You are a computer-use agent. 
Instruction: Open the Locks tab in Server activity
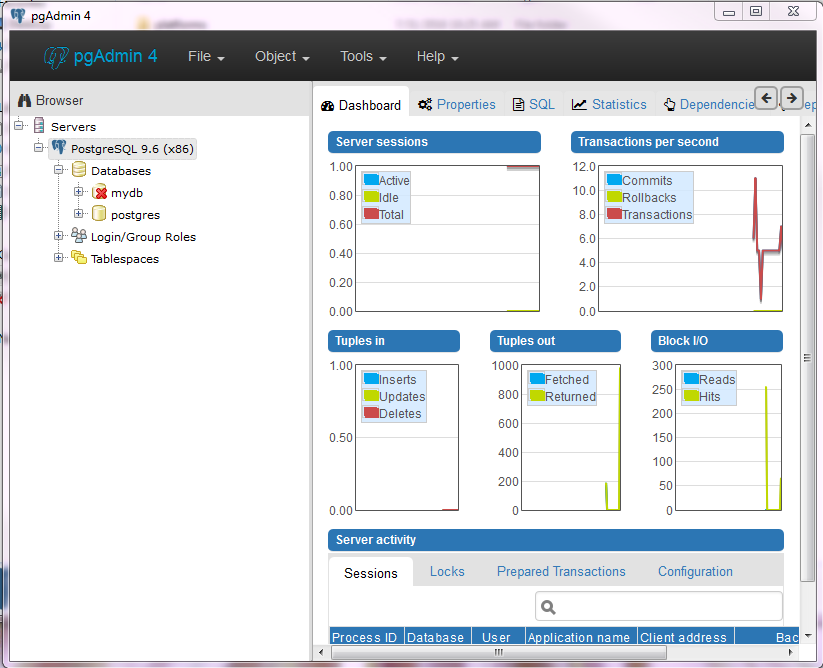tap(447, 571)
